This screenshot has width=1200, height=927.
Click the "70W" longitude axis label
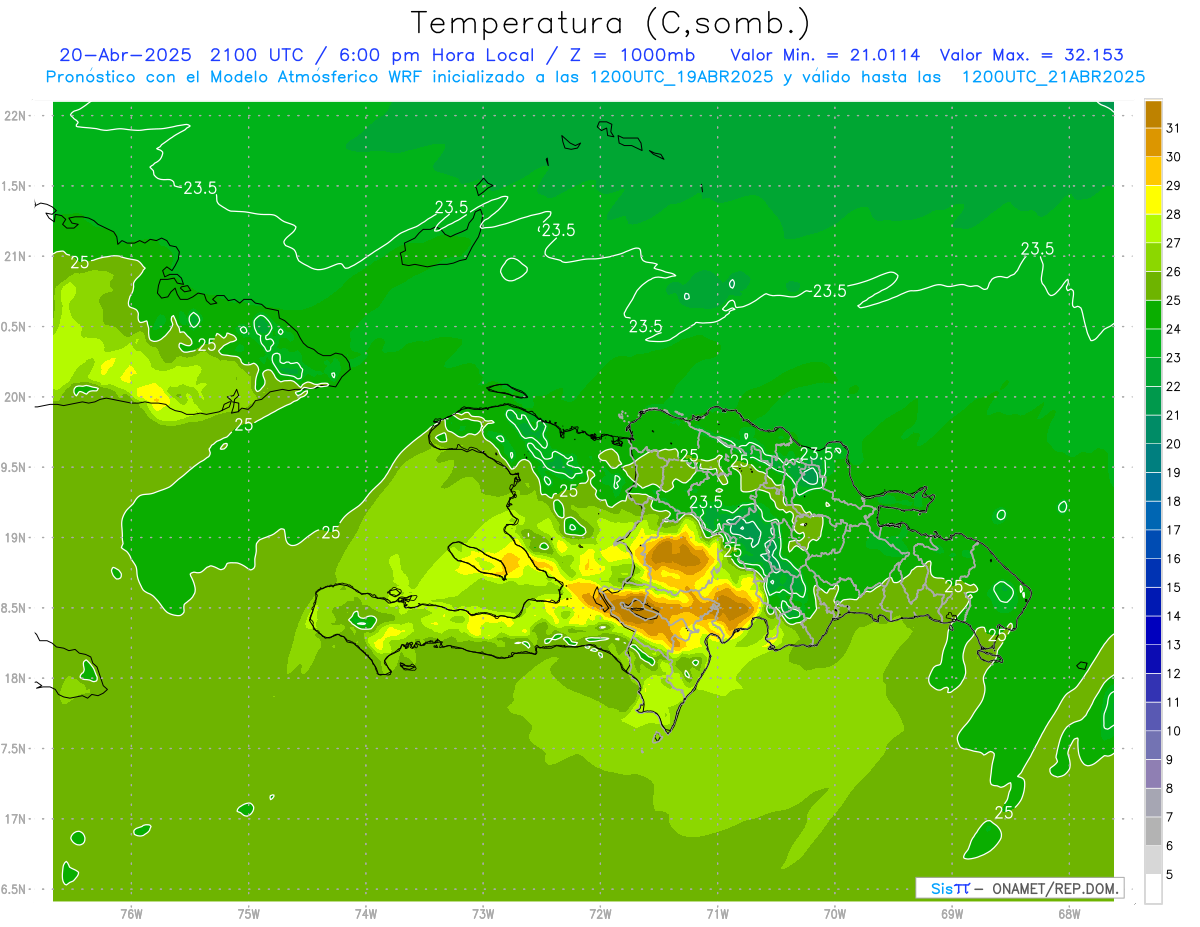(x=835, y=914)
